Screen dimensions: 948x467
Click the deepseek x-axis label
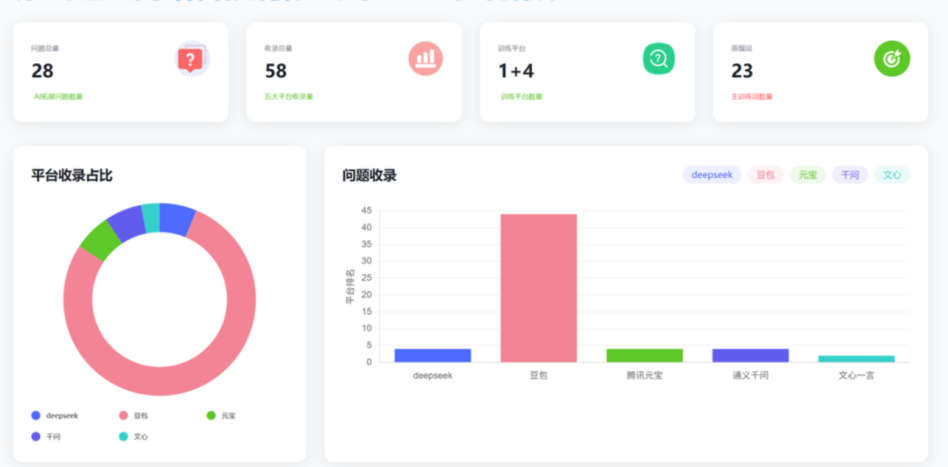tap(433, 376)
